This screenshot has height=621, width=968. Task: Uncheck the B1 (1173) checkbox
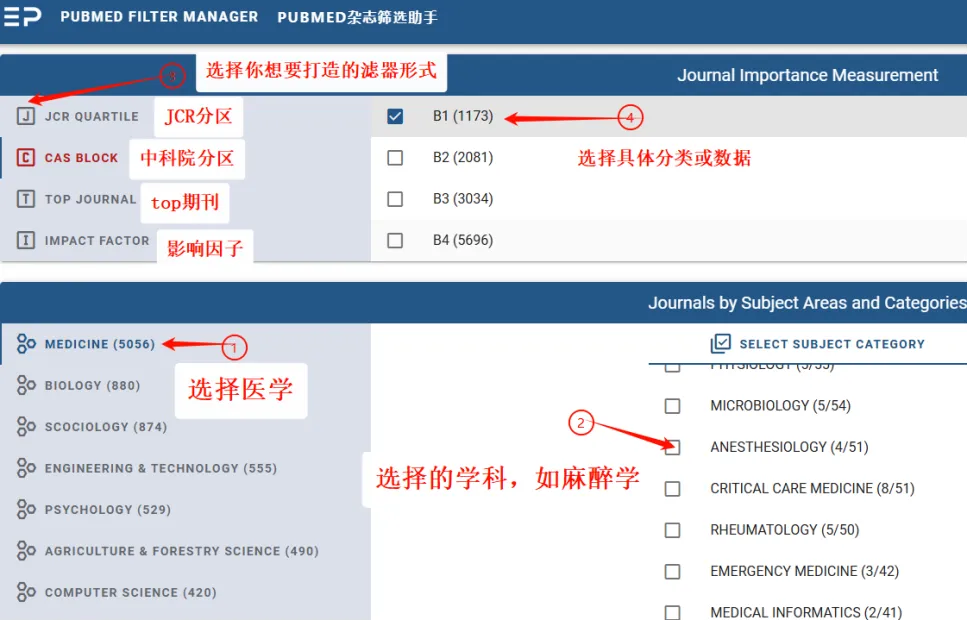tap(395, 116)
